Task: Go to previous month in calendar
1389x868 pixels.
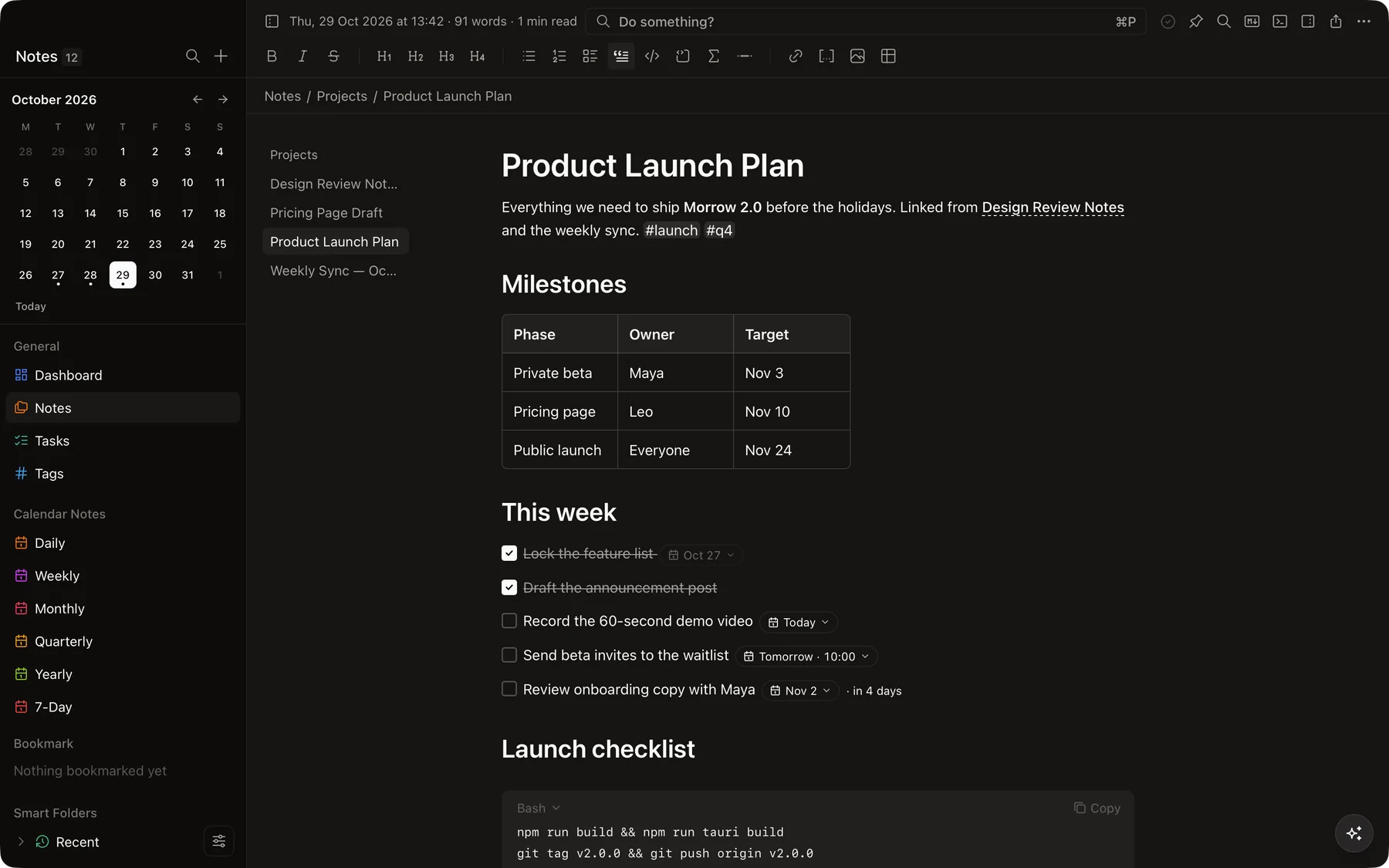Action: tap(198, 100)
